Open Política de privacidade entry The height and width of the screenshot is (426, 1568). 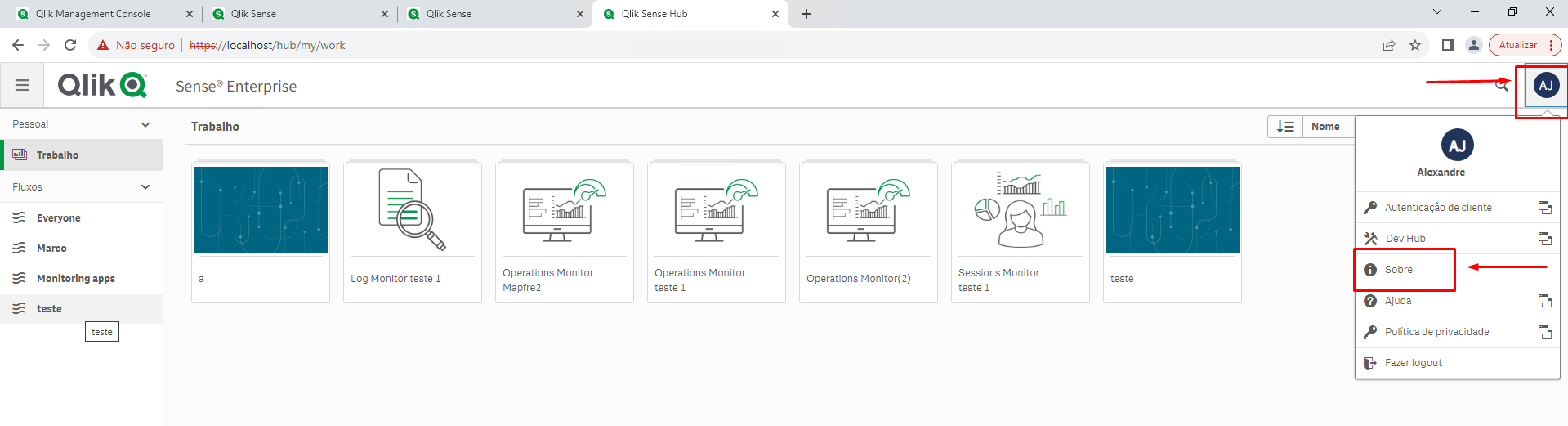tap(1458, 332)
